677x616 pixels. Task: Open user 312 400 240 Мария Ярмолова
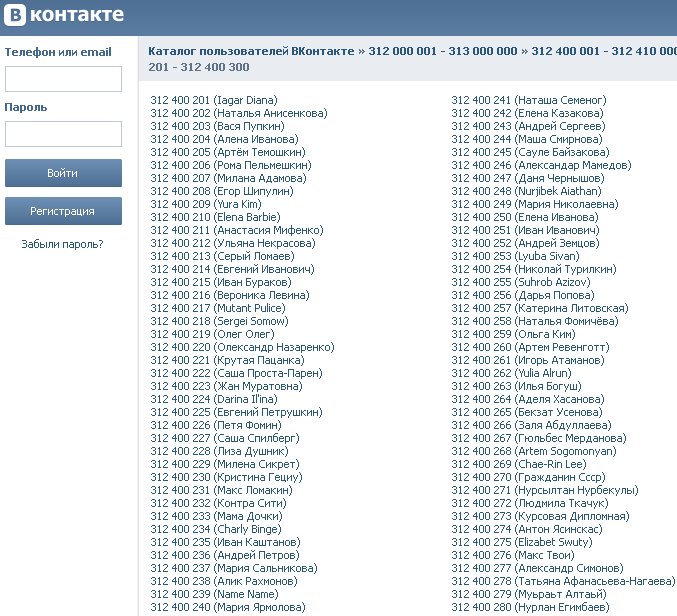coord(228,607)
